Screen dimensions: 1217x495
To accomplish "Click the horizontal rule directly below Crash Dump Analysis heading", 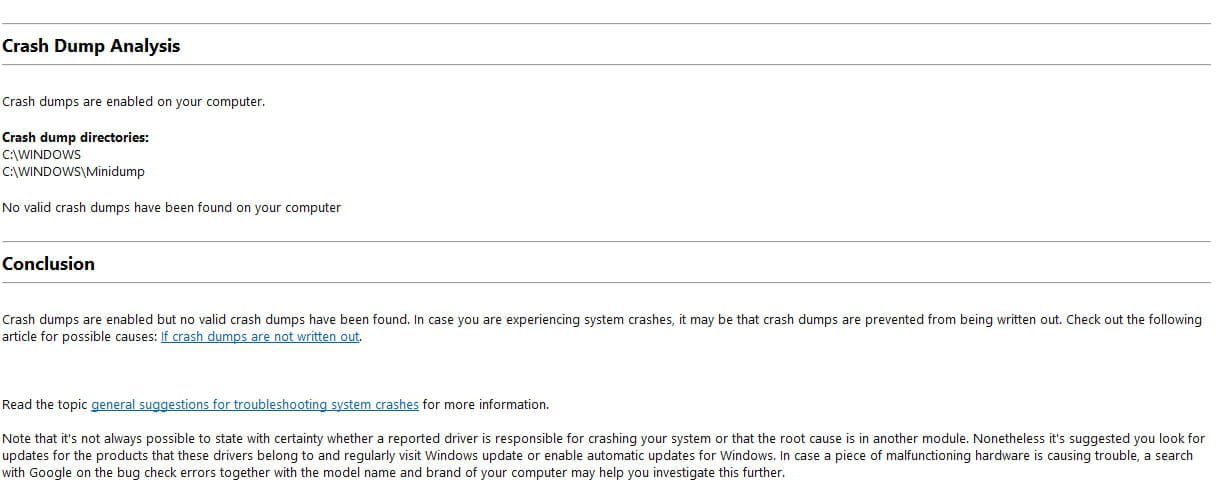I will coord(606,65).
